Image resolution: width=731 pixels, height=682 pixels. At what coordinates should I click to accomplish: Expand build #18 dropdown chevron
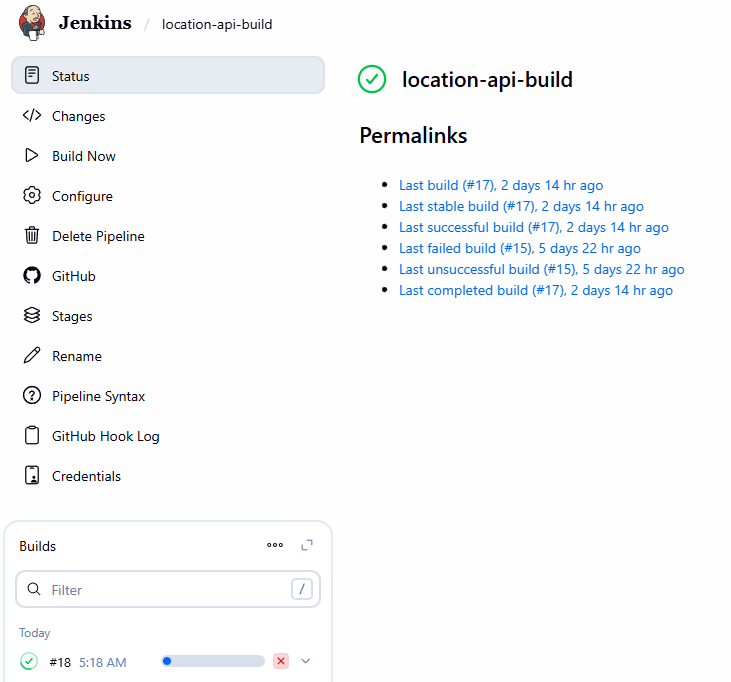pos(306,661)
